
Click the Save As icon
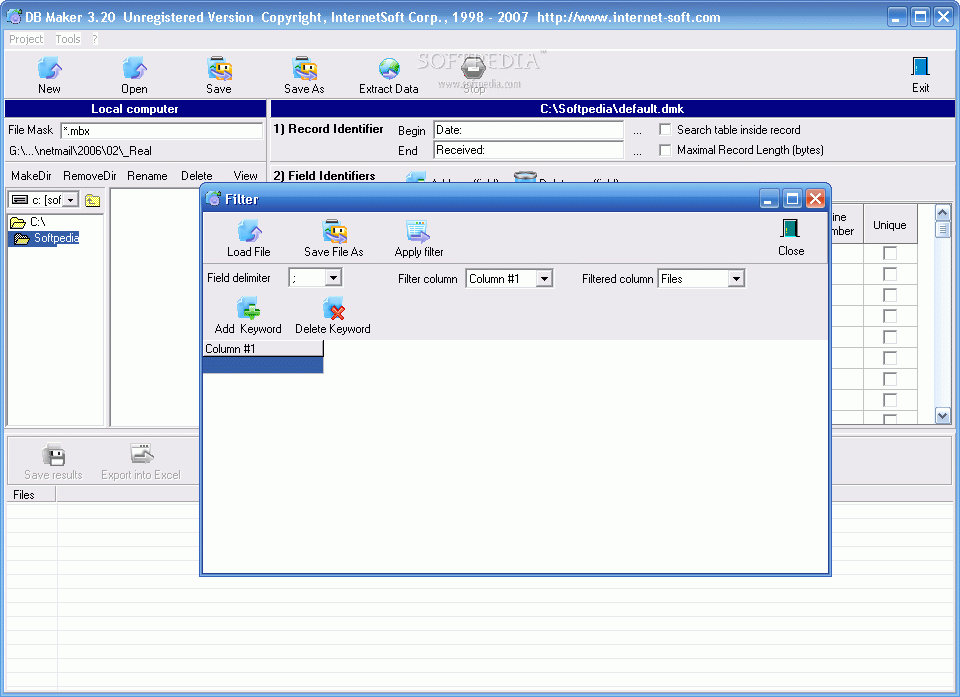304,69
